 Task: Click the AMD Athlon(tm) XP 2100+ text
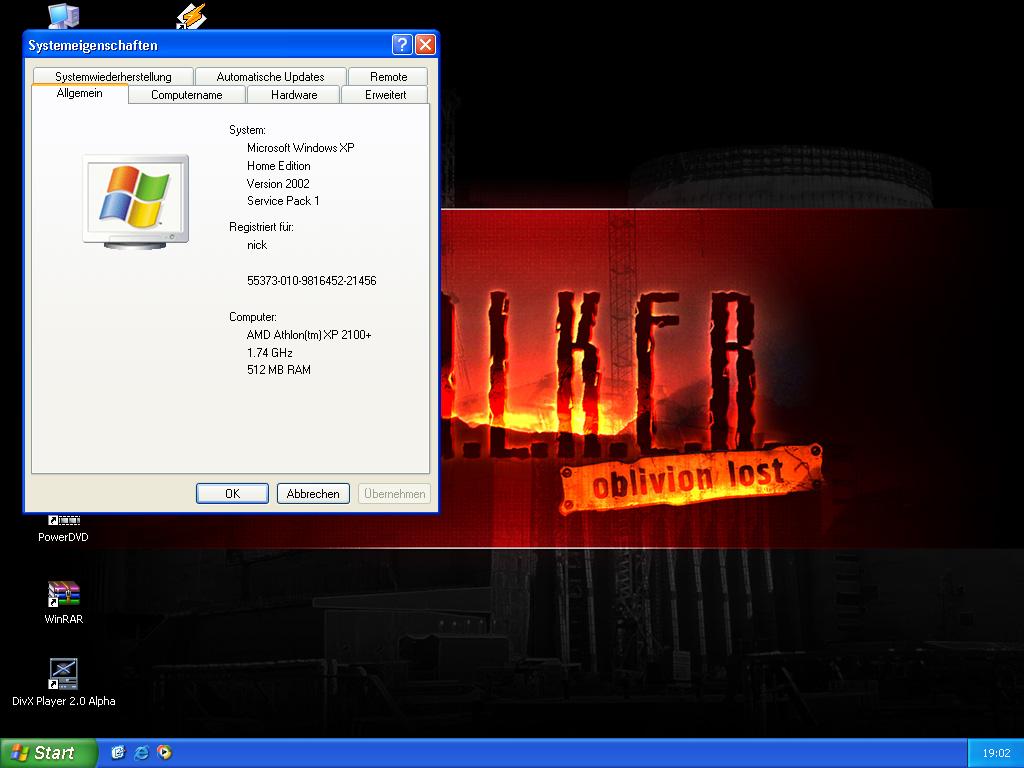point(309,335)
